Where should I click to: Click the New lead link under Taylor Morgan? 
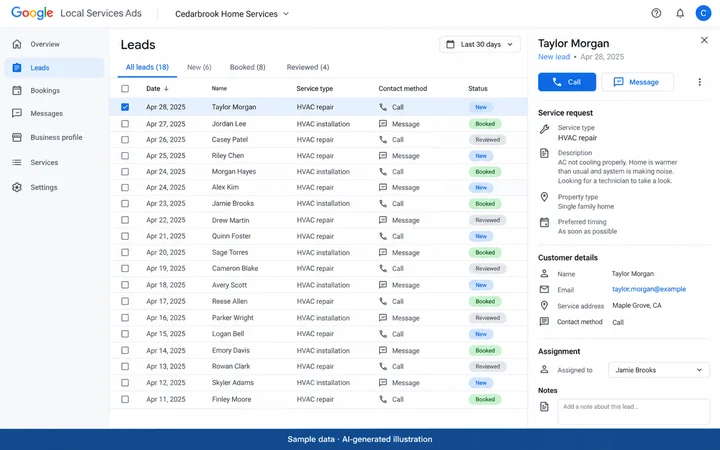point(554,57)
